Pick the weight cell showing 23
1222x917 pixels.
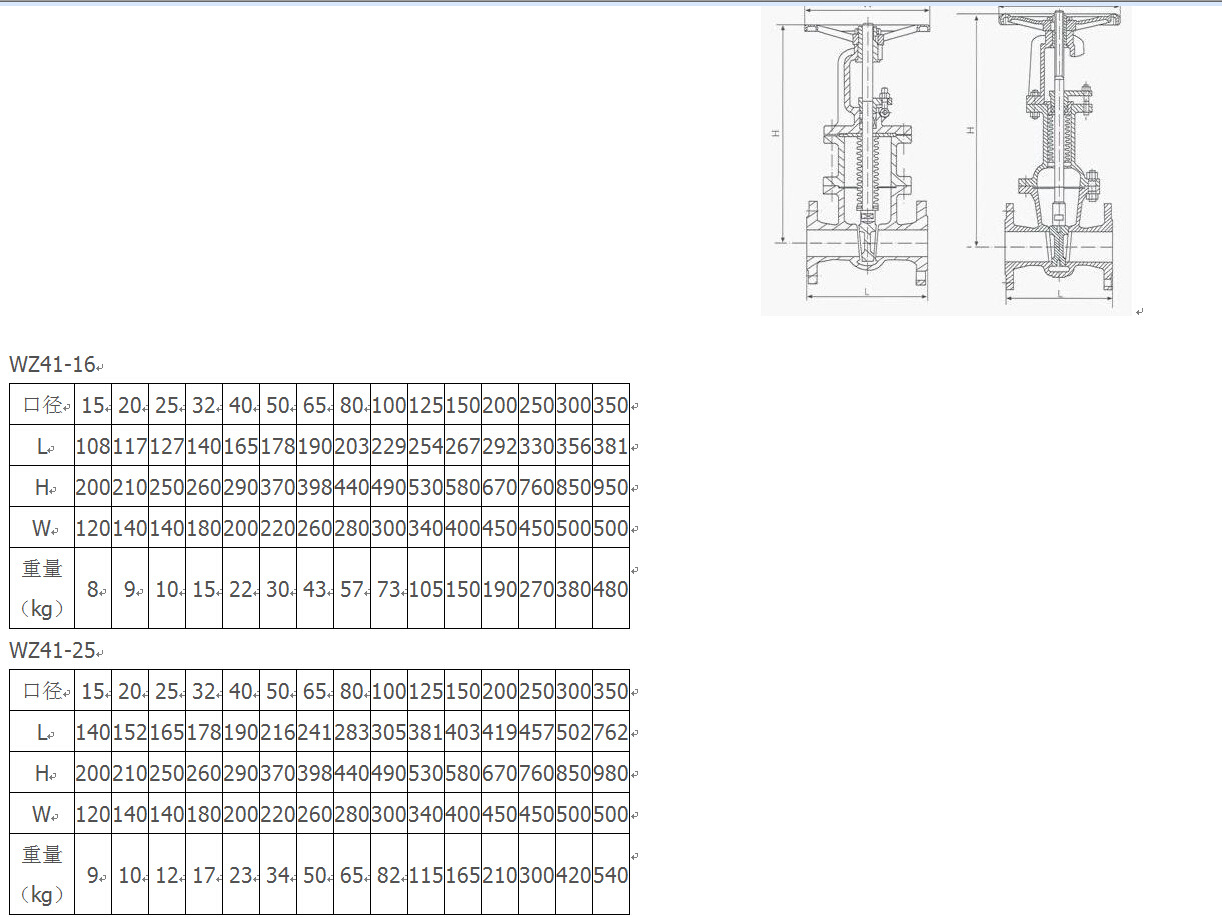(241, 874)
